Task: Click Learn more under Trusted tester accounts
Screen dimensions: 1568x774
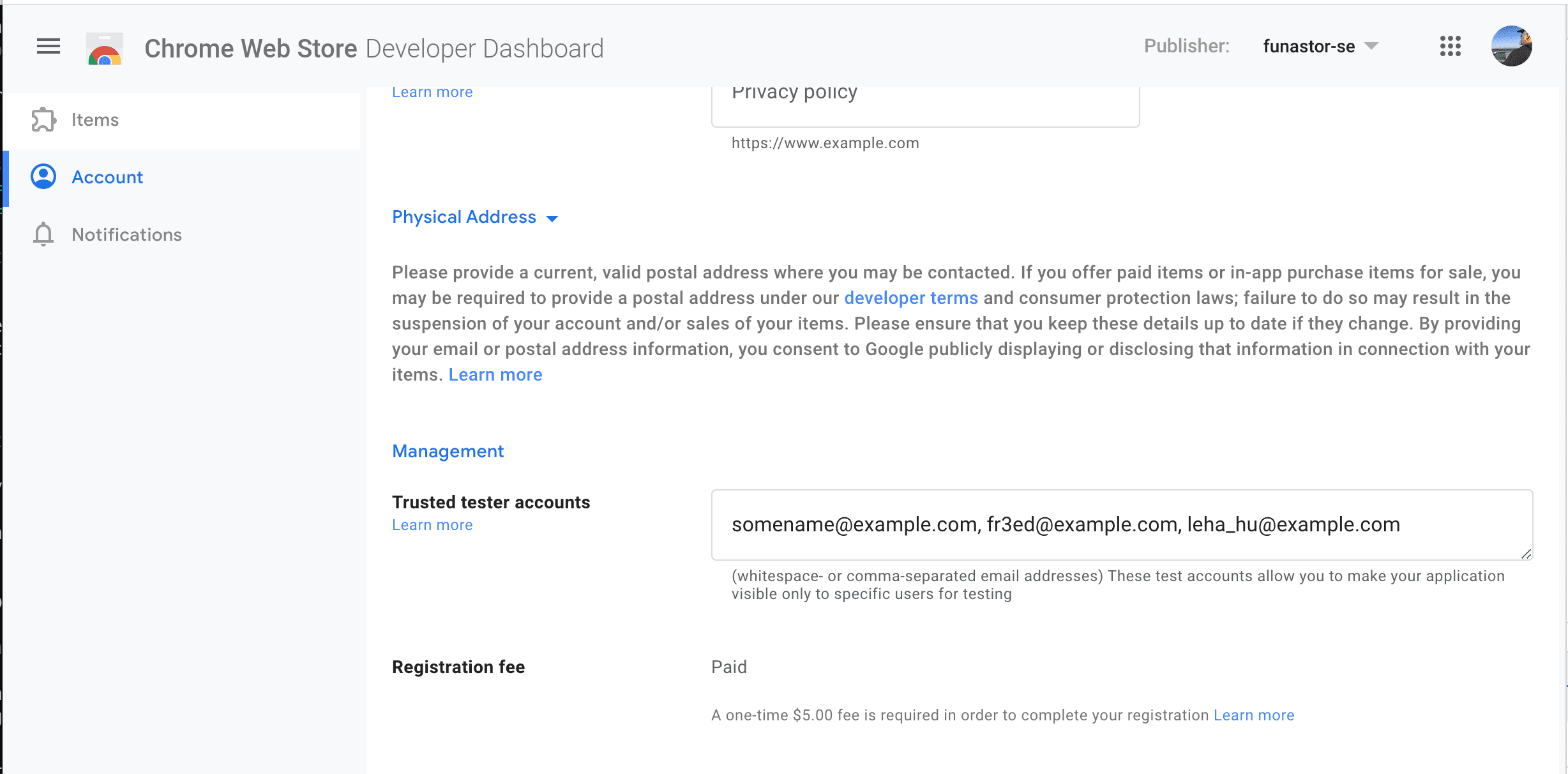Action: (x=432, y=524)
